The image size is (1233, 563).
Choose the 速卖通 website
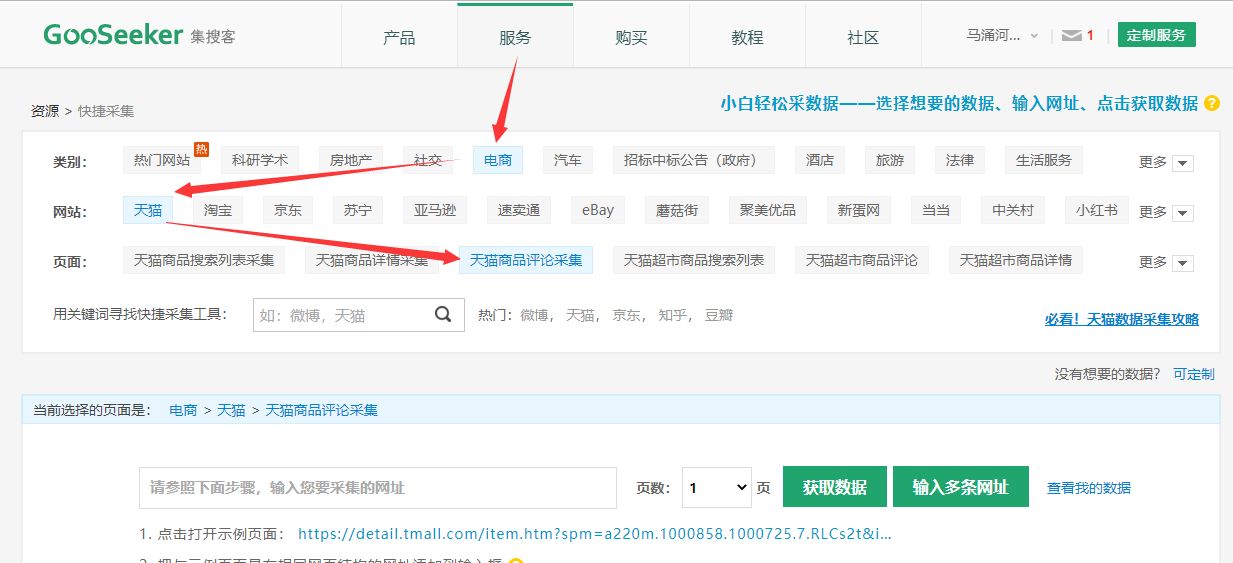click(519, 210)
